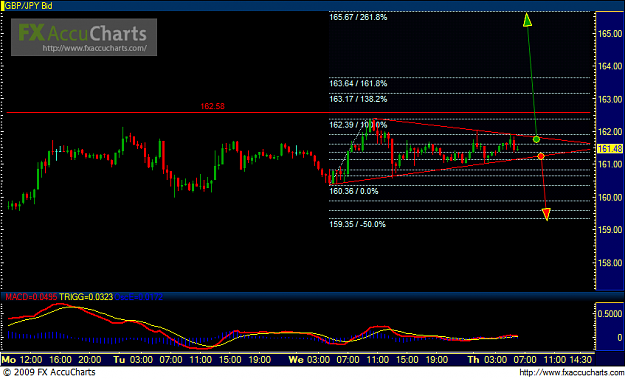The width and height of the screenshot is (625, 379).
Task: Click the 165.00 price axis label
Action: pyautogui.click(x=611, y=33)
